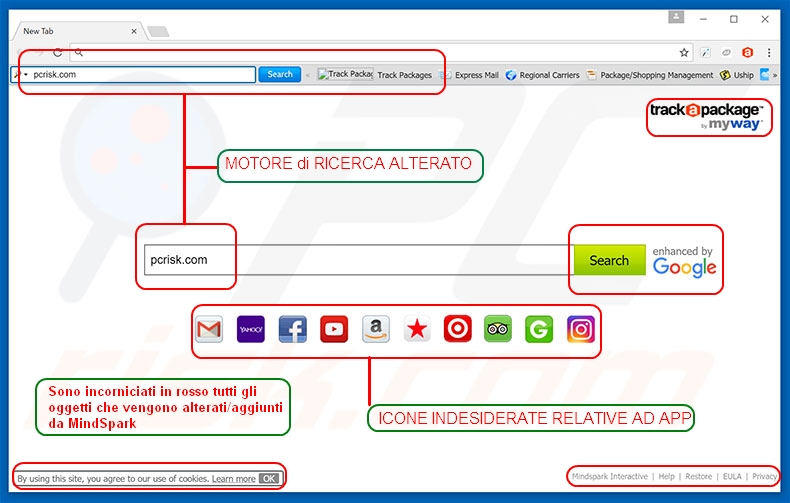Click the blue icon after Uship
The width and height of the screenshot is (790, 503).
click(x=764, y=75)
